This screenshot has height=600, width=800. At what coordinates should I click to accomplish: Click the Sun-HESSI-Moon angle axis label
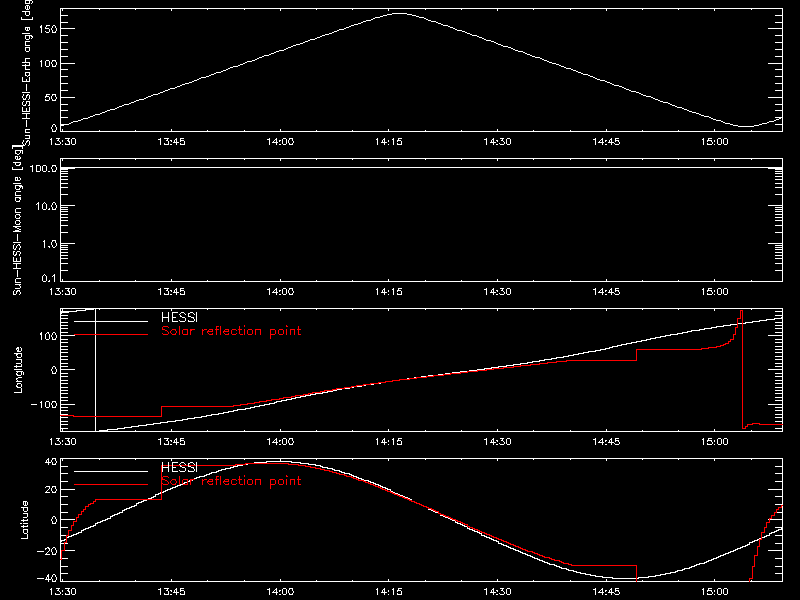[x=17, y=220]
